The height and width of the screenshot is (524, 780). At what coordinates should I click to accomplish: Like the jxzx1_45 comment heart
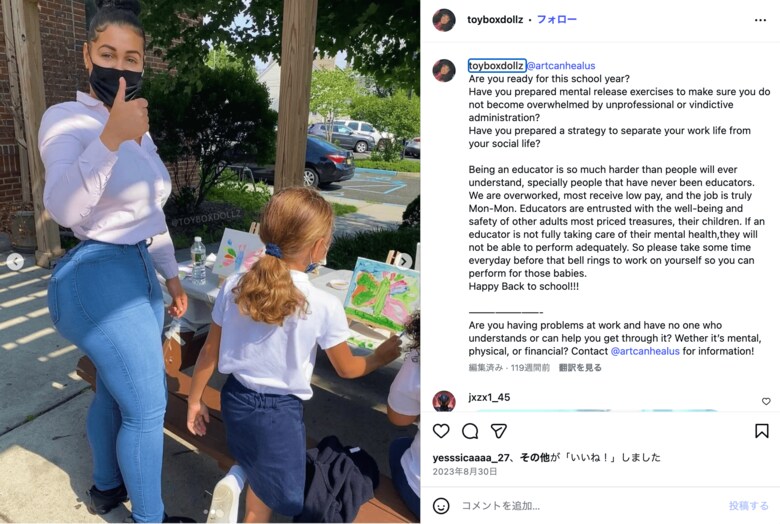(766, 401)
